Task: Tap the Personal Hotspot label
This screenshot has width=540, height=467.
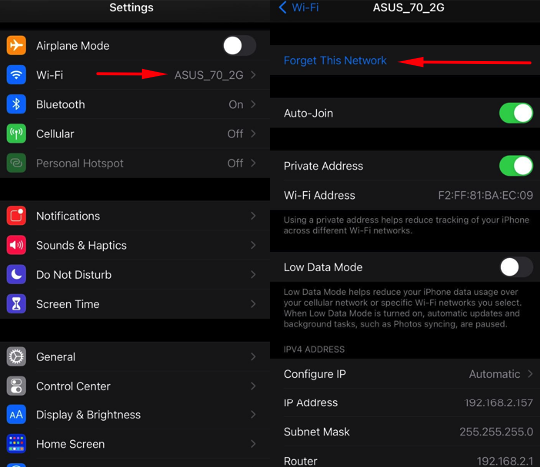Action: pos(80,163)
